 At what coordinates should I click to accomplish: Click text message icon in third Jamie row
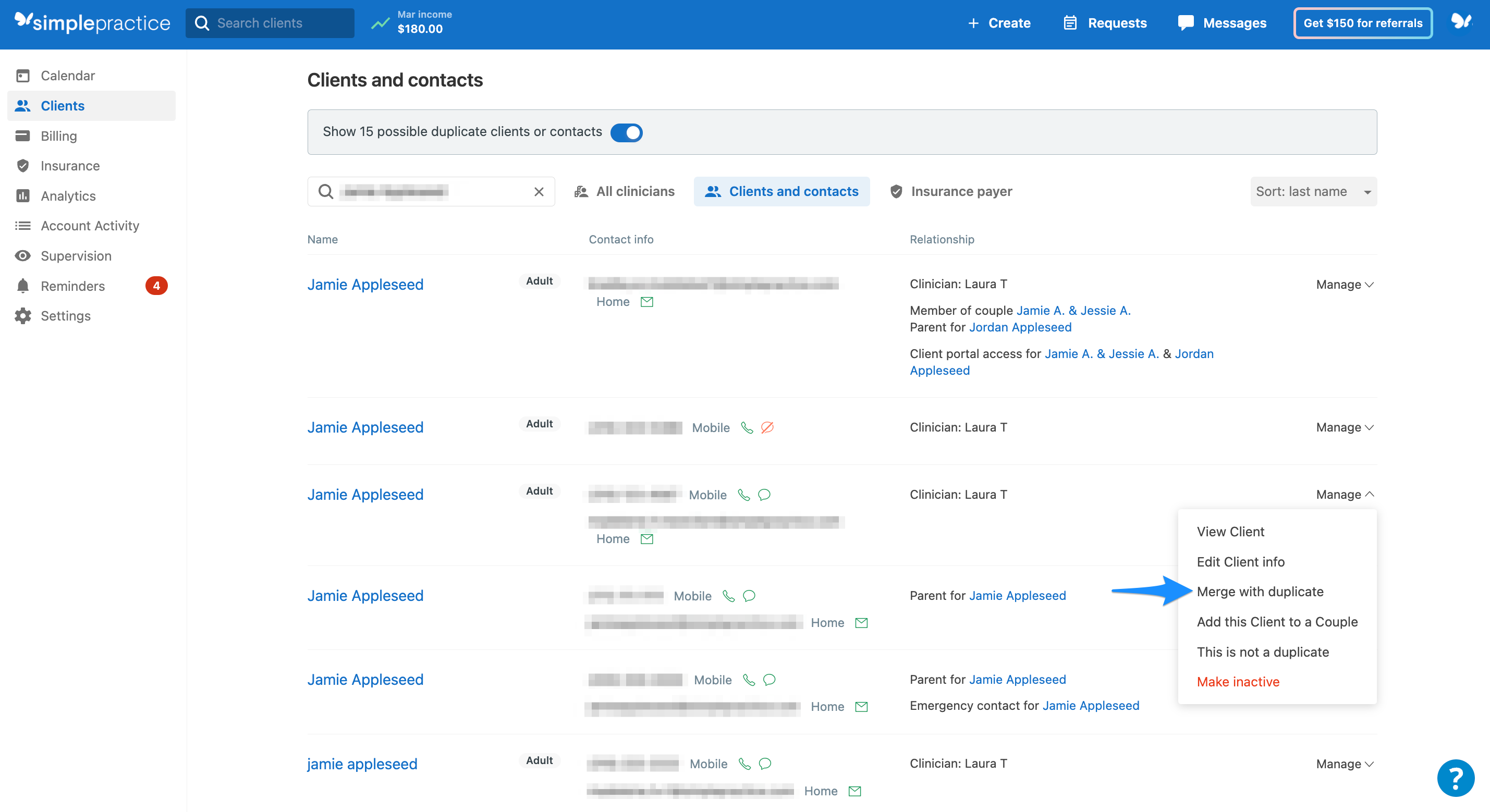[764, 495]
